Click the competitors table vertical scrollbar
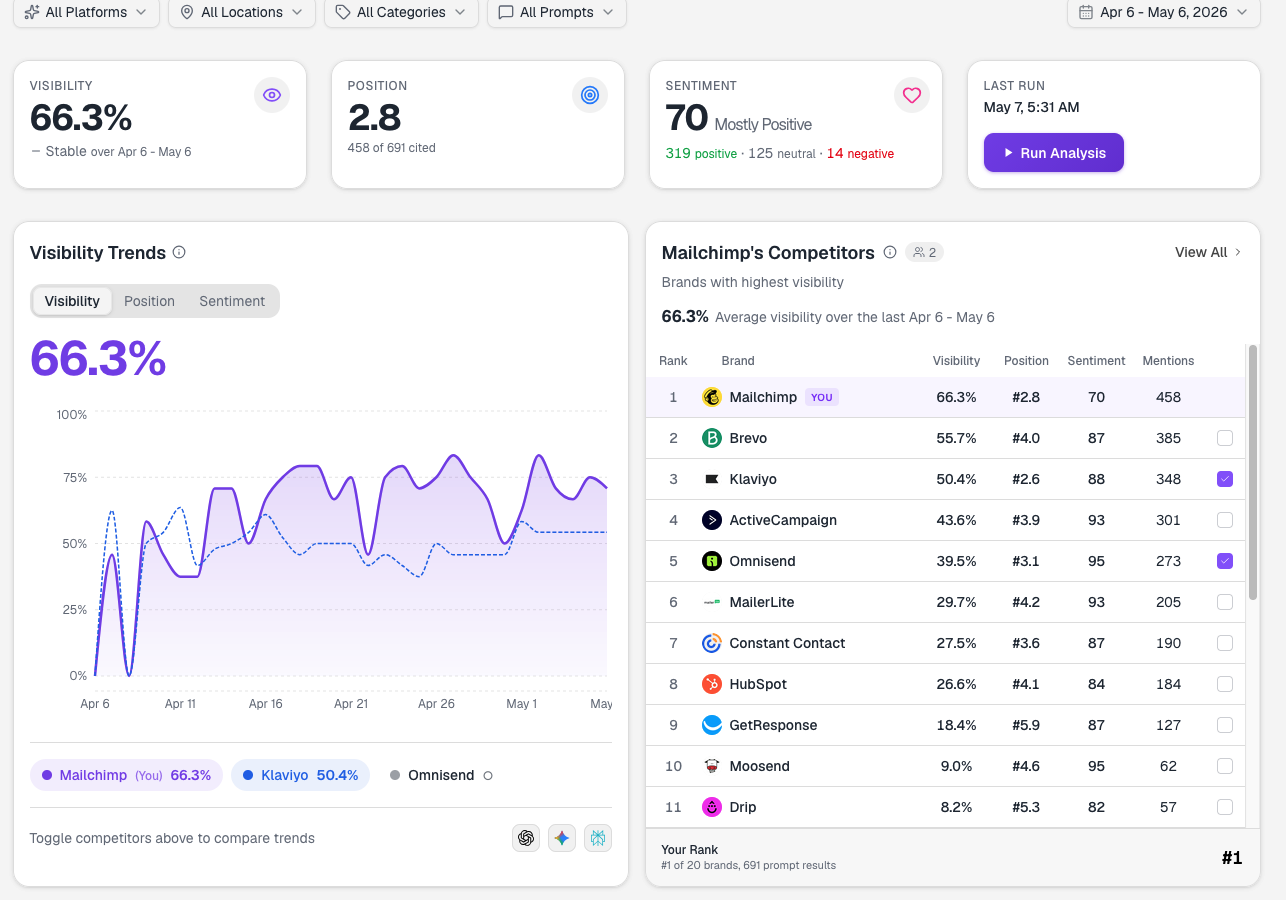This screenshot has height=900, width=1286. coord(1252,472)
